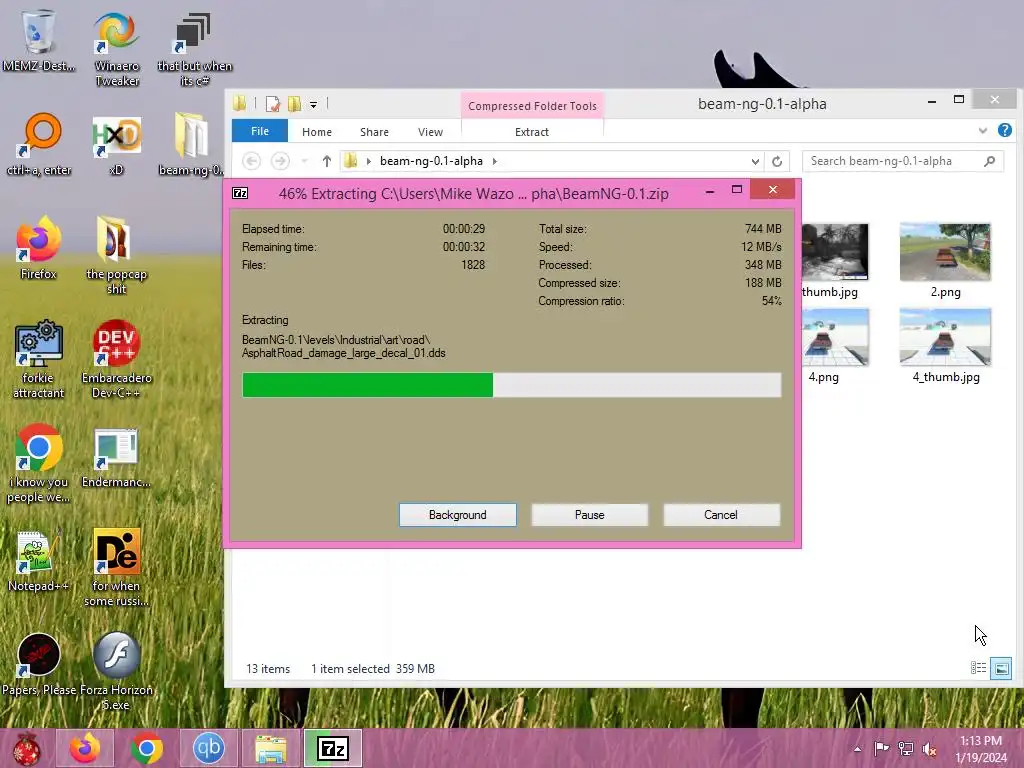The image size is (1024, 768).
Task: Click the muted volume tray icon
Action: click(930, 749)
